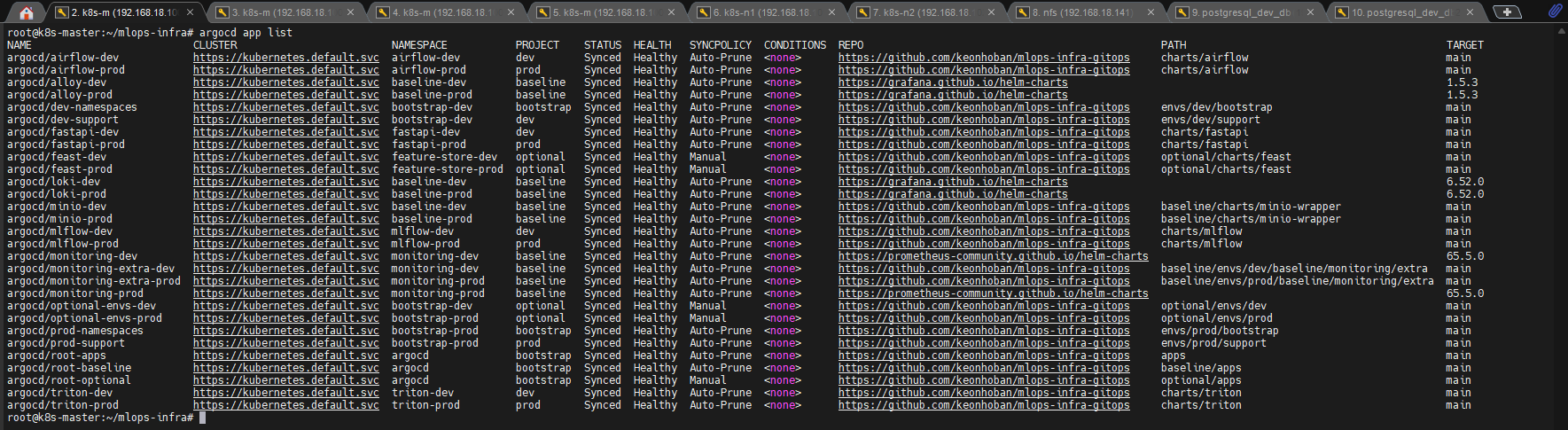Close tab 3 k8s-m

(351, 12)
